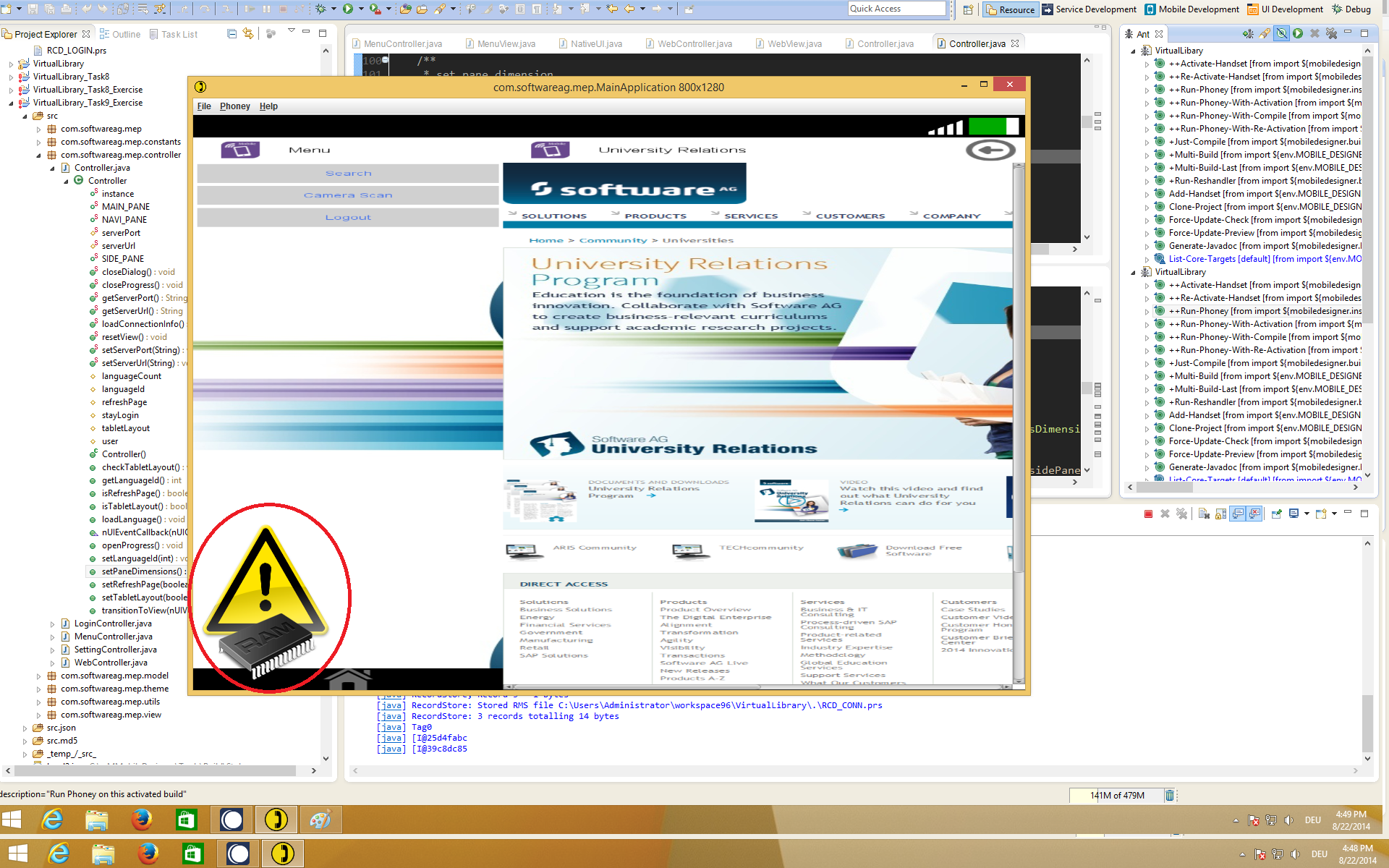
Task: Add Ant buildfiles icon
Action: [x=1248, y=33]
